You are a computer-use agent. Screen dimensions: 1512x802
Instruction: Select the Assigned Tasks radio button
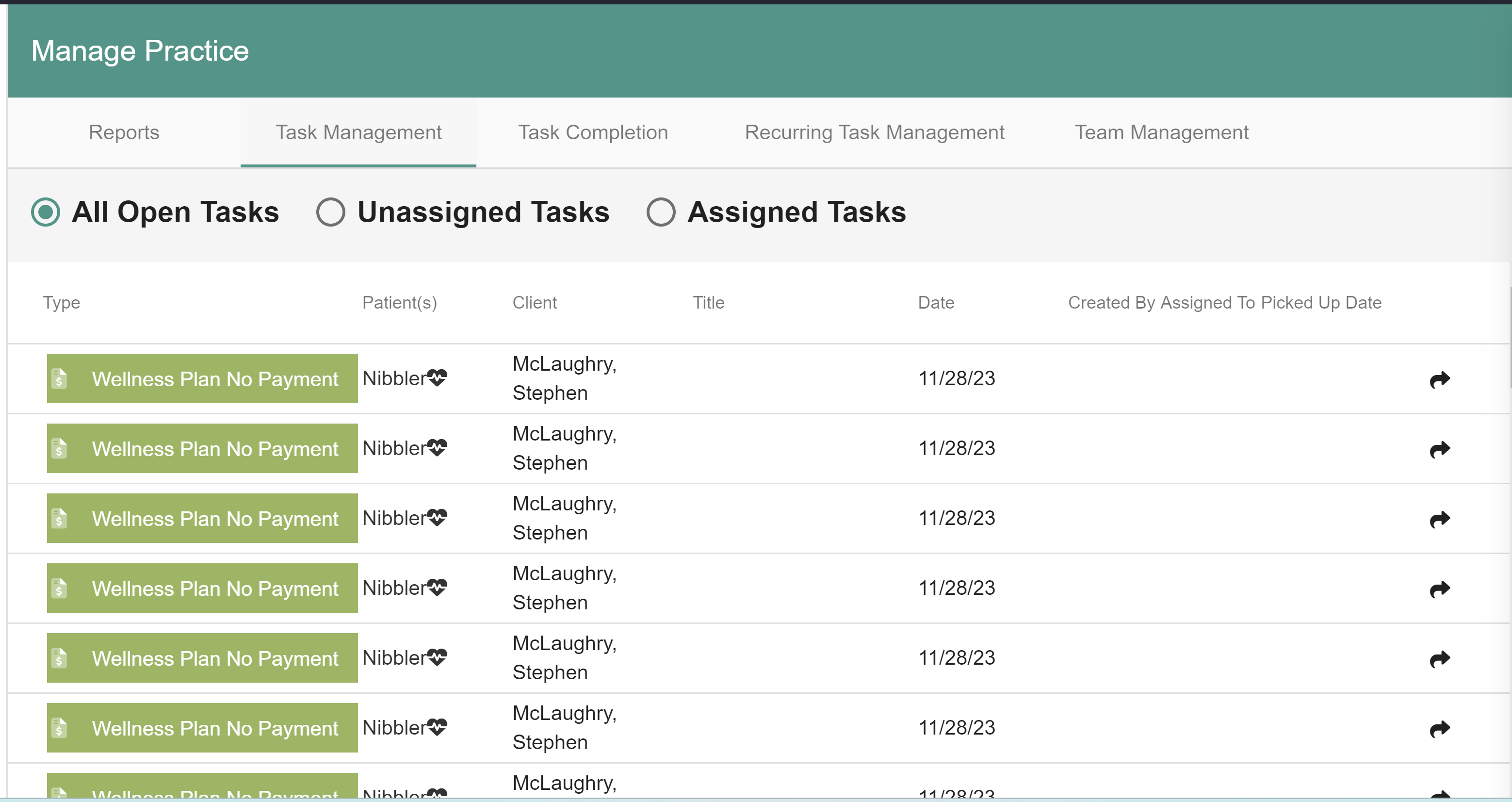pos(661,212)
